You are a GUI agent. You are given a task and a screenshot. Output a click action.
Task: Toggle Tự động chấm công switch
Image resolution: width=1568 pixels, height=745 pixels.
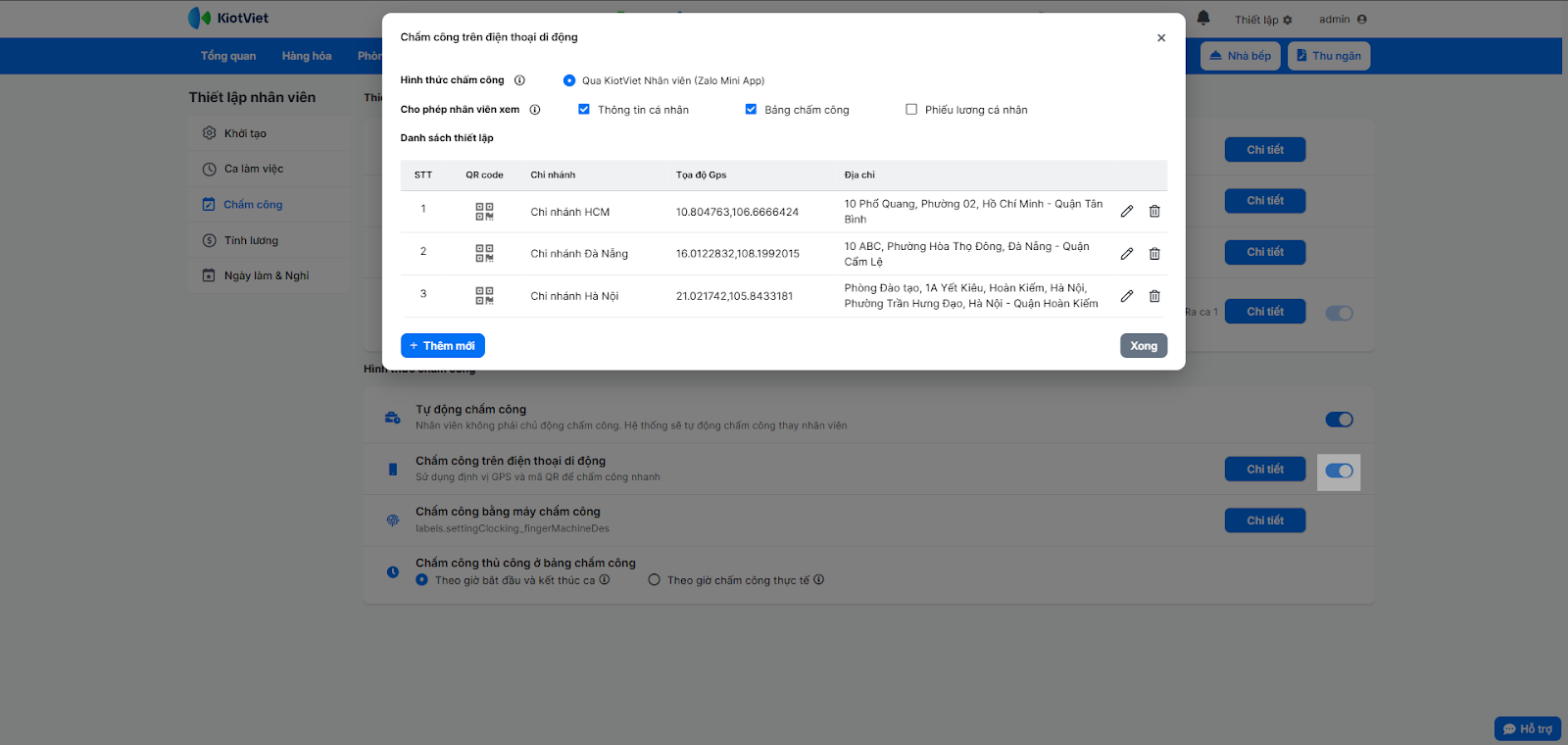coord(1339,420)
